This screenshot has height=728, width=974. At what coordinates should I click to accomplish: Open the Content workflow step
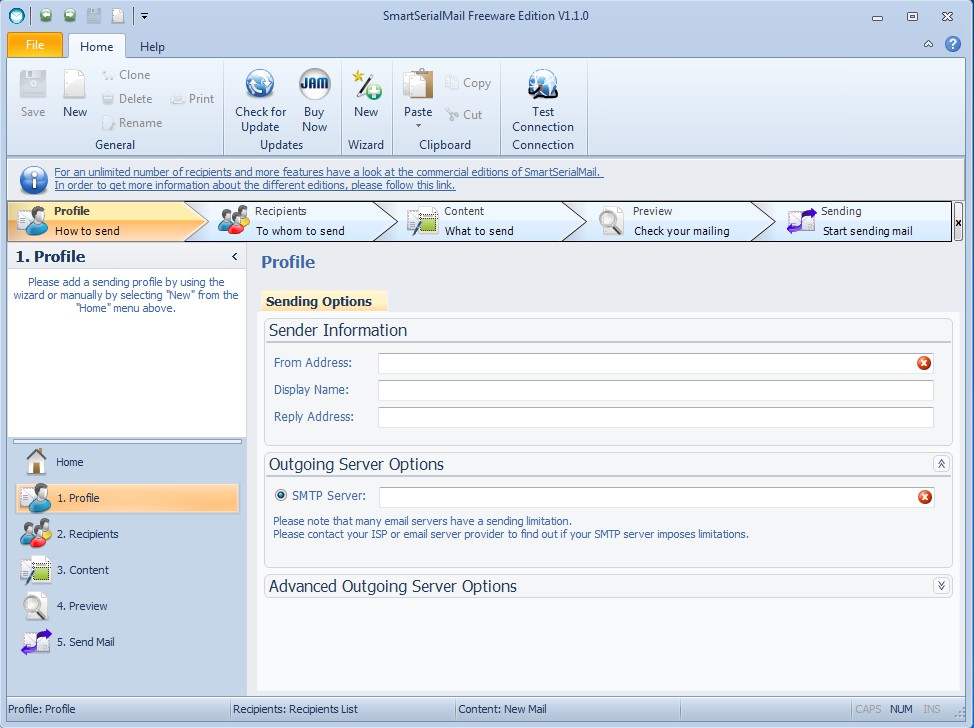tap(478, 221)
